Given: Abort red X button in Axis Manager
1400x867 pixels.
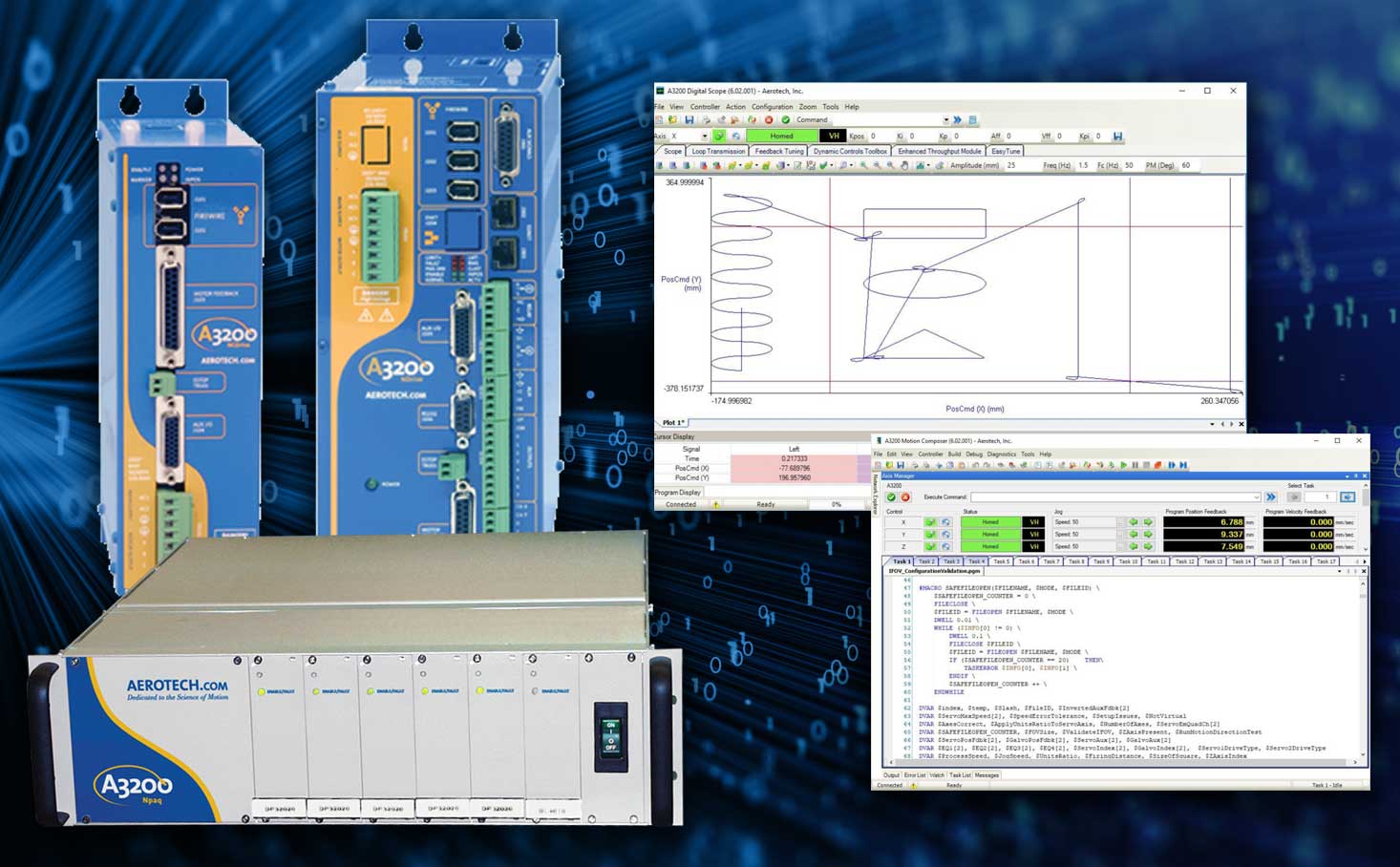Looking at the screenshot, I should [905, 497].
